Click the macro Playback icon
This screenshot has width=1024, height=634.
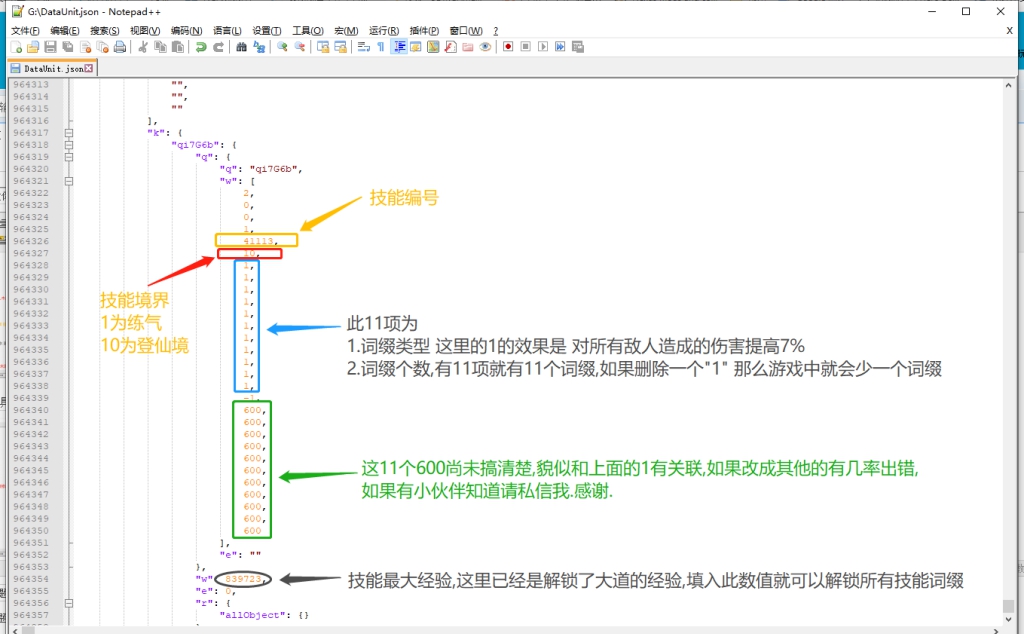coord(543,47)
